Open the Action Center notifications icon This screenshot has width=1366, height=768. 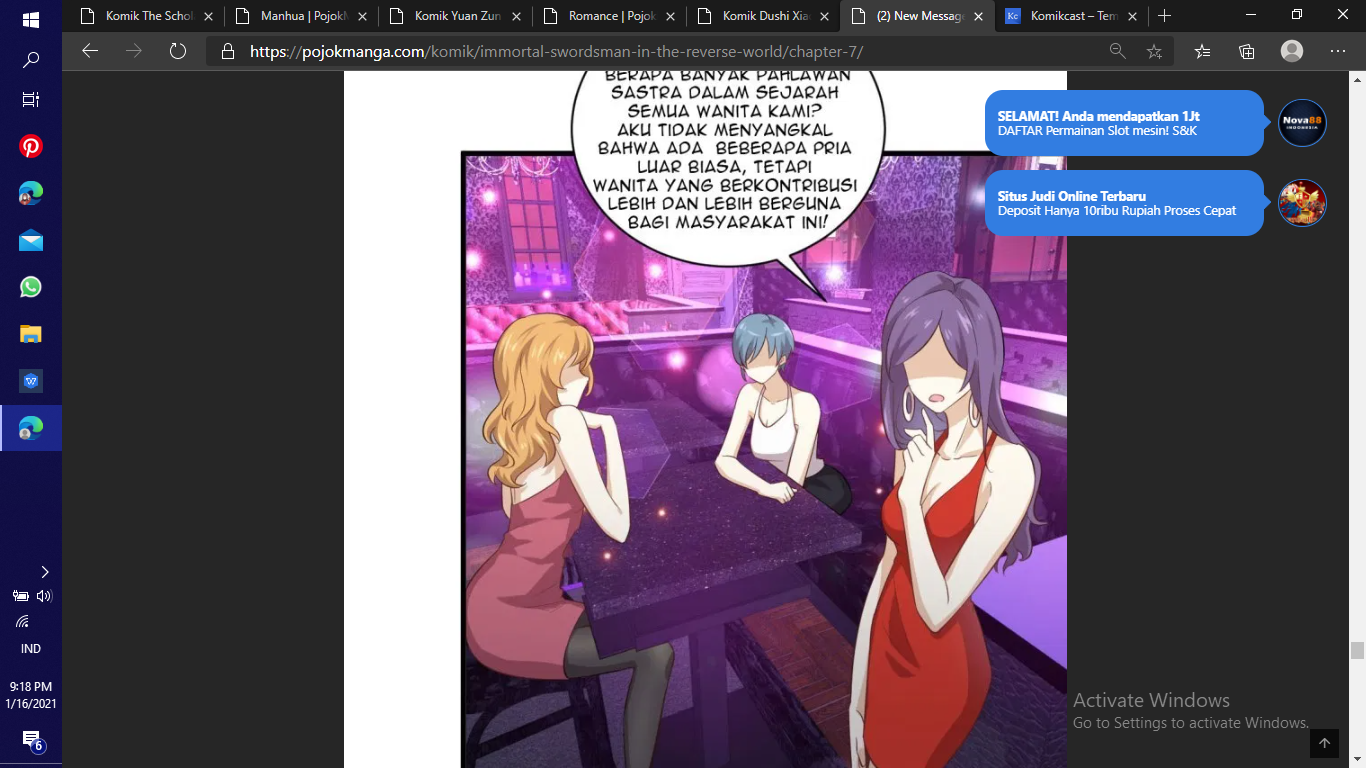pos(32,741)
